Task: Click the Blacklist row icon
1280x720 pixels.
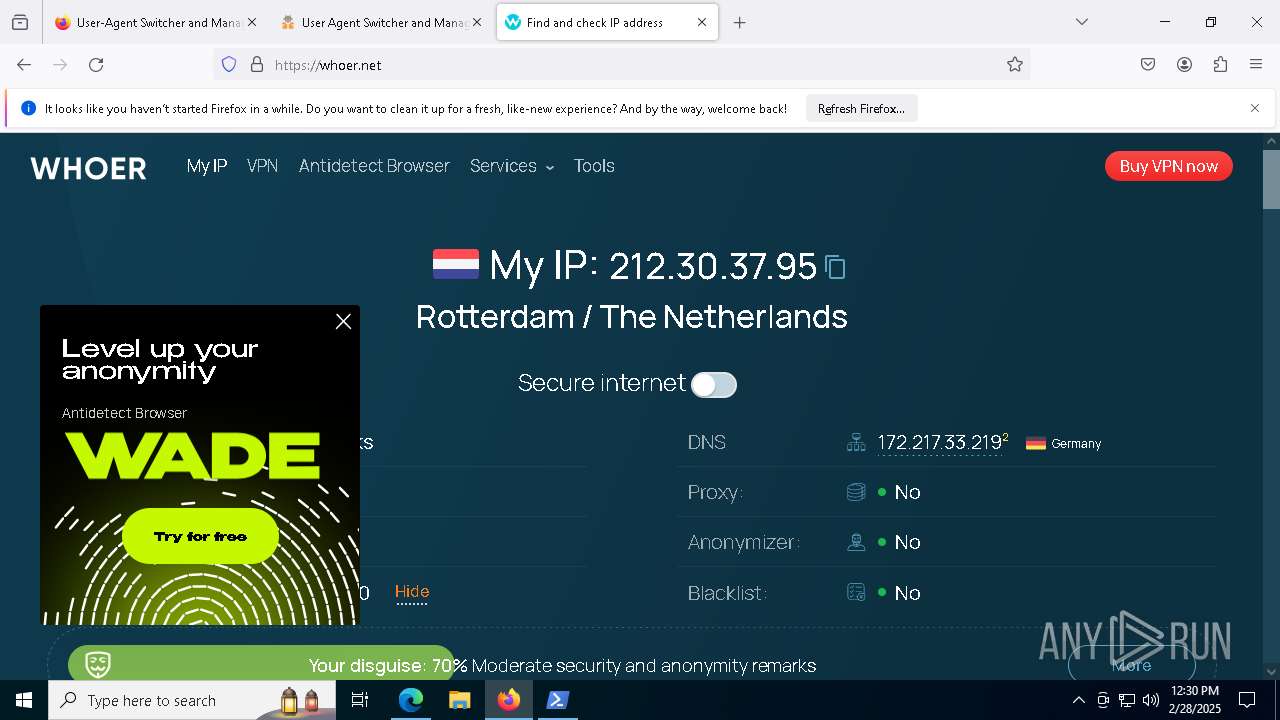Action: point(856,593)
